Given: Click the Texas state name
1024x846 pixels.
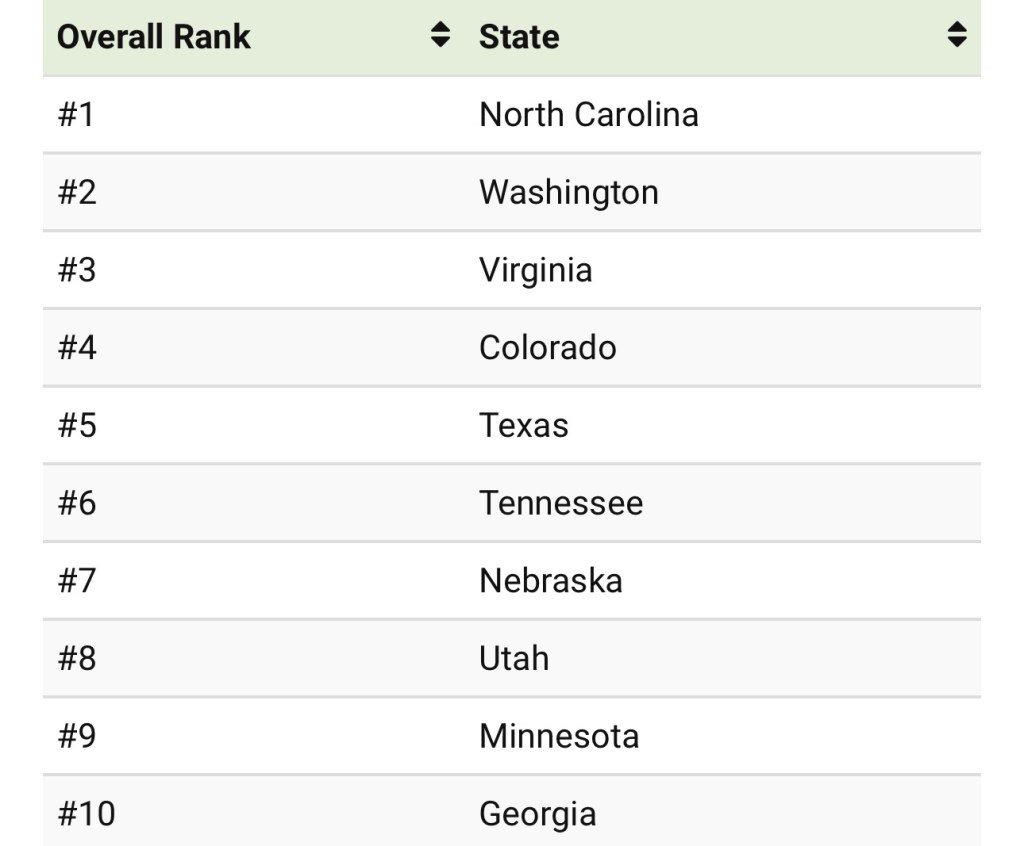Looking at the screenshot, I should coord(523,425).
